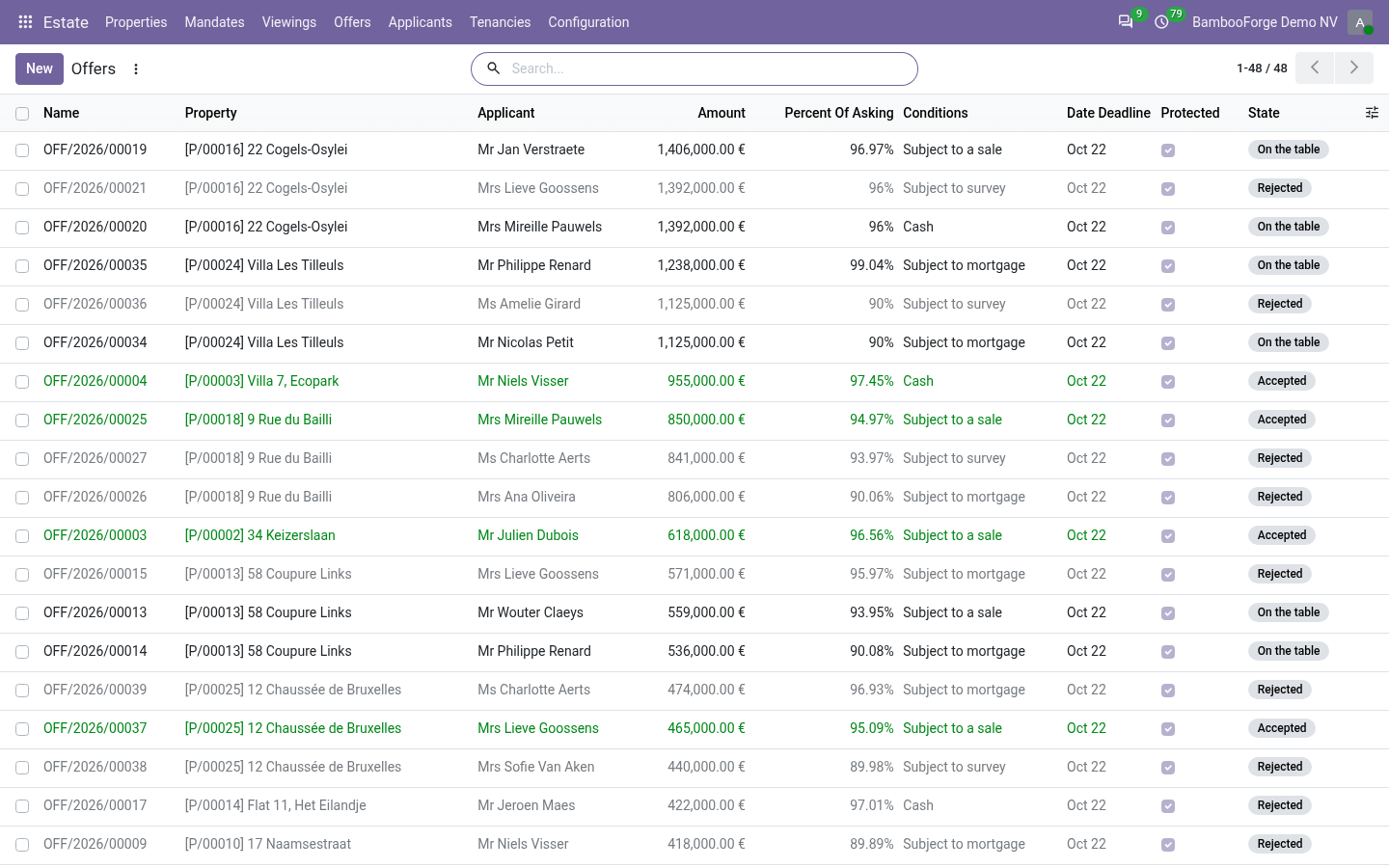The image size is (1389, 868).
Task: Sort by the Name column header
Action: (62, 113)
